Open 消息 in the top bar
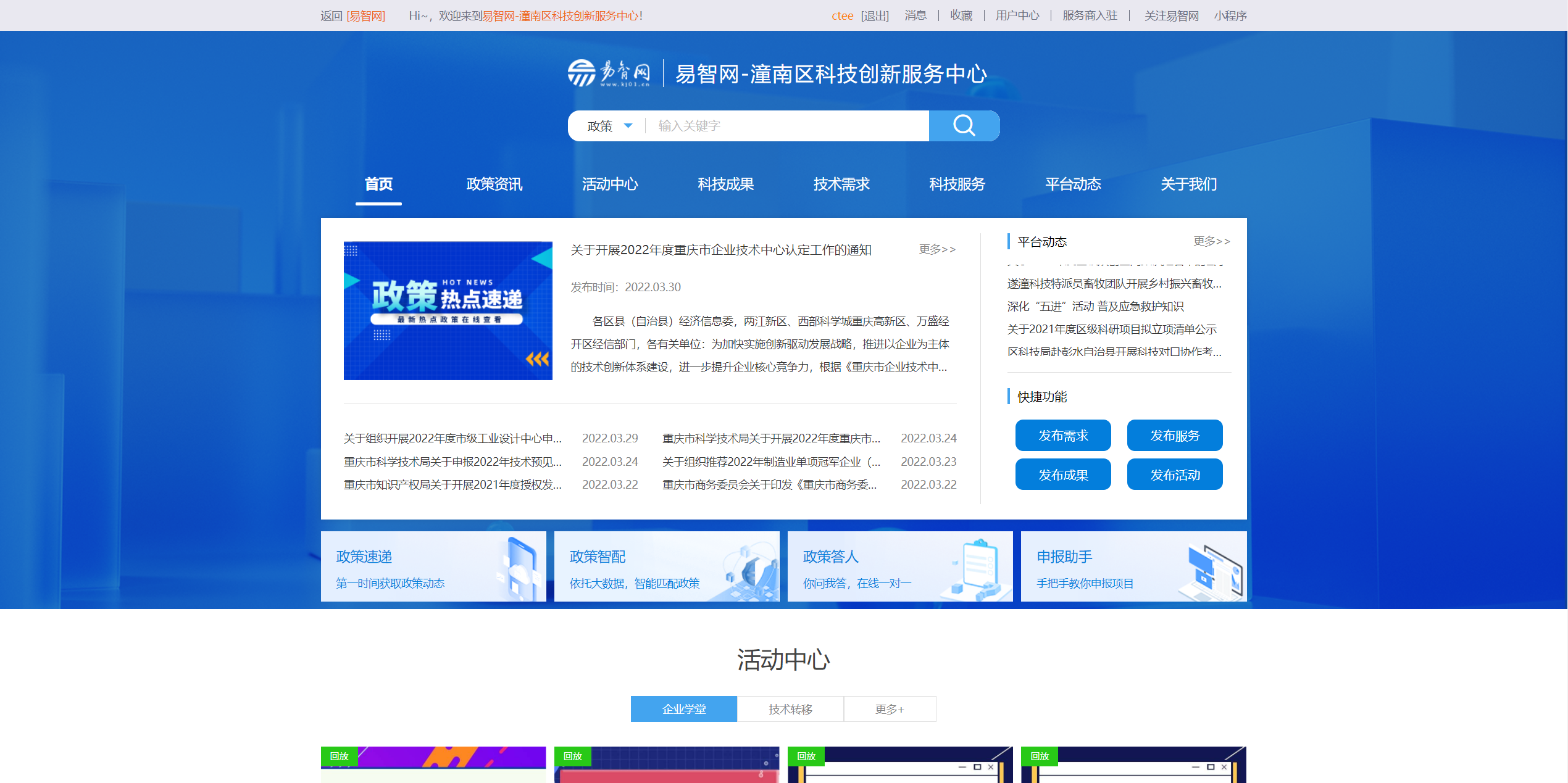Image resolution: width=1568 pixels, height=783 pixels. (915, 15)
